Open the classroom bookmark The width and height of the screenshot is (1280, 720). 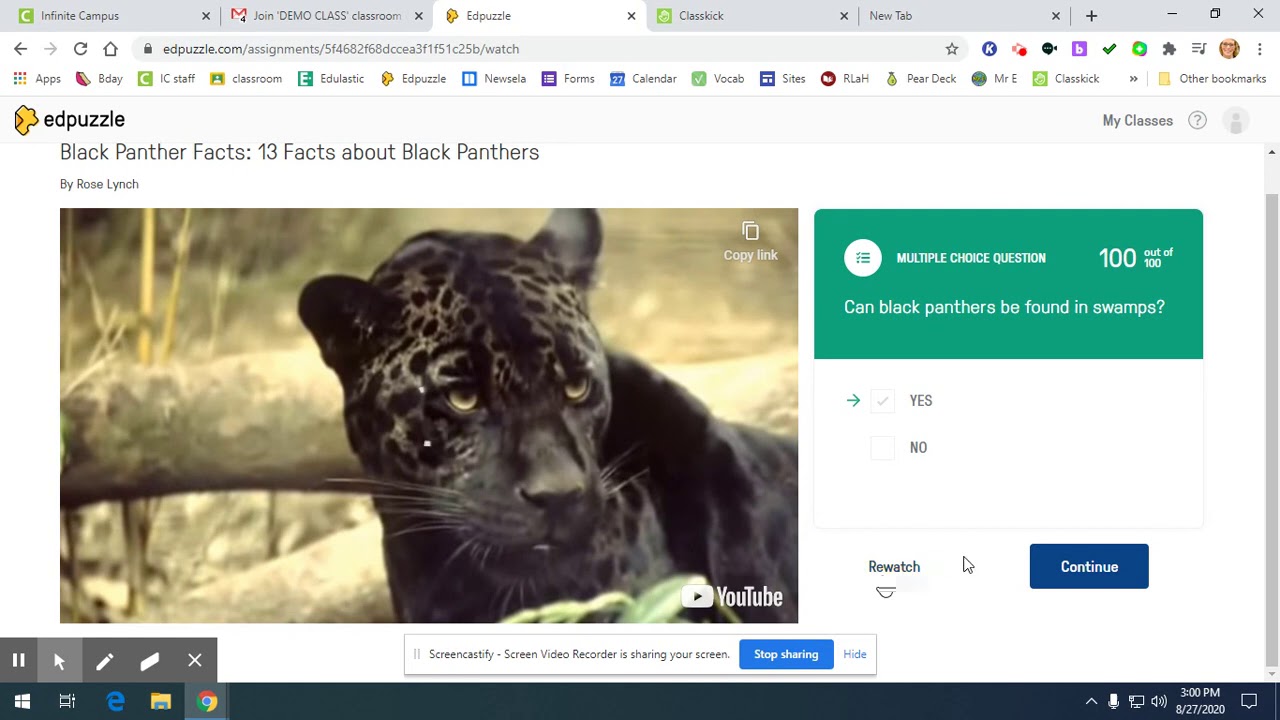(x=246, y=78)
